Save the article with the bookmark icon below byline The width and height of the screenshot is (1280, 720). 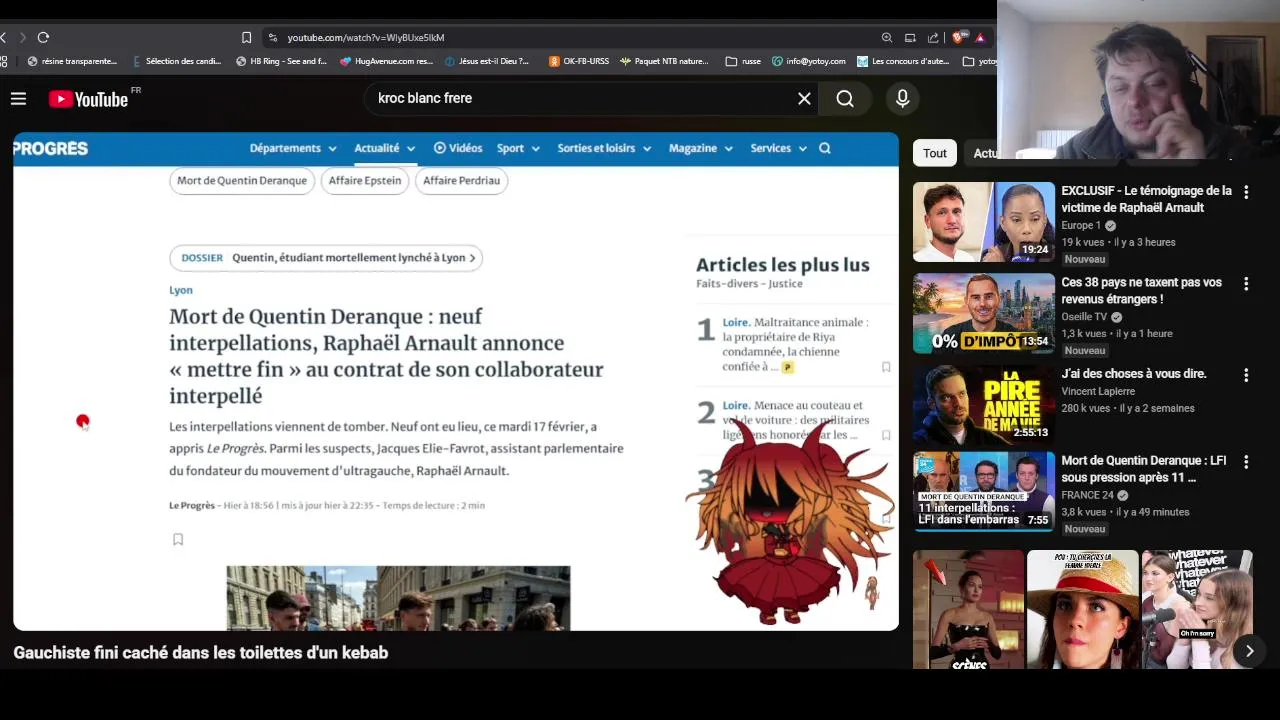click(x=178, y=539)
